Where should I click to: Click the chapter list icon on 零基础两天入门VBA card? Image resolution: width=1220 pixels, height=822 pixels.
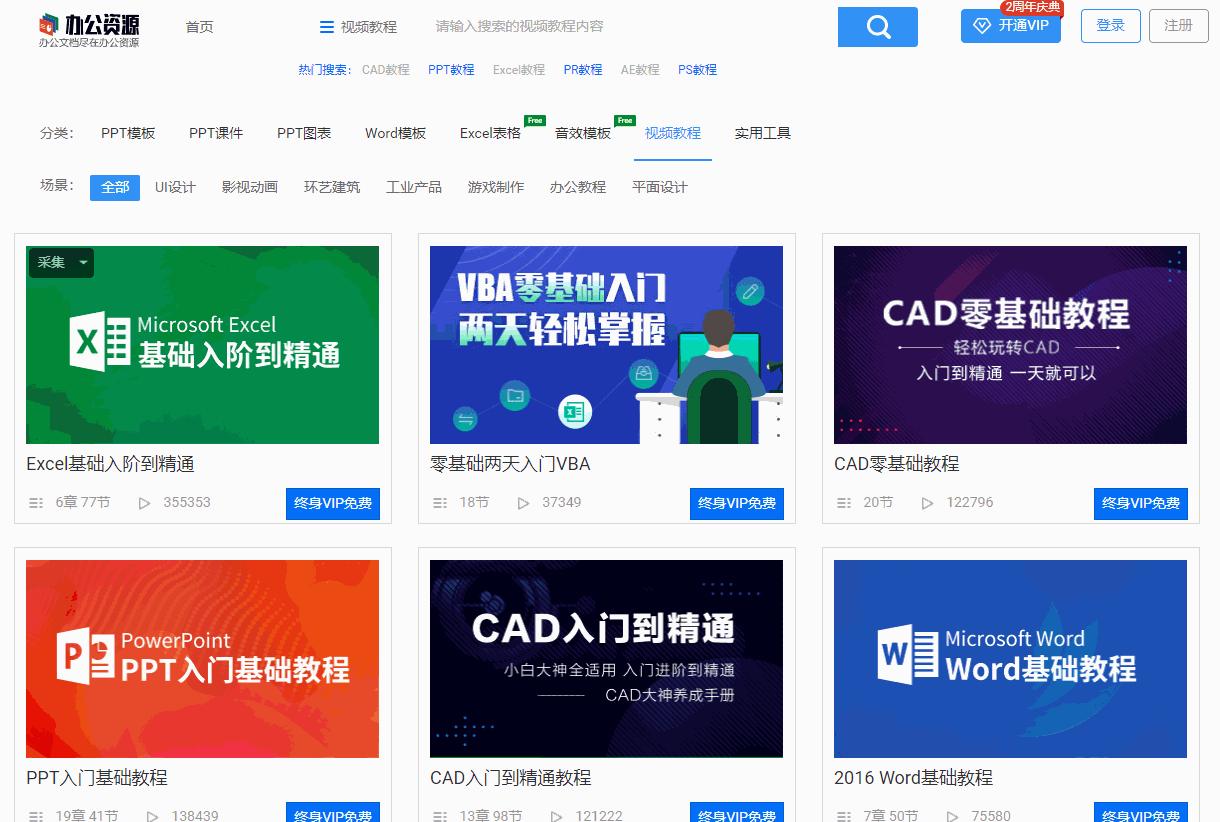pyautogui.click(x=440, y=503)
